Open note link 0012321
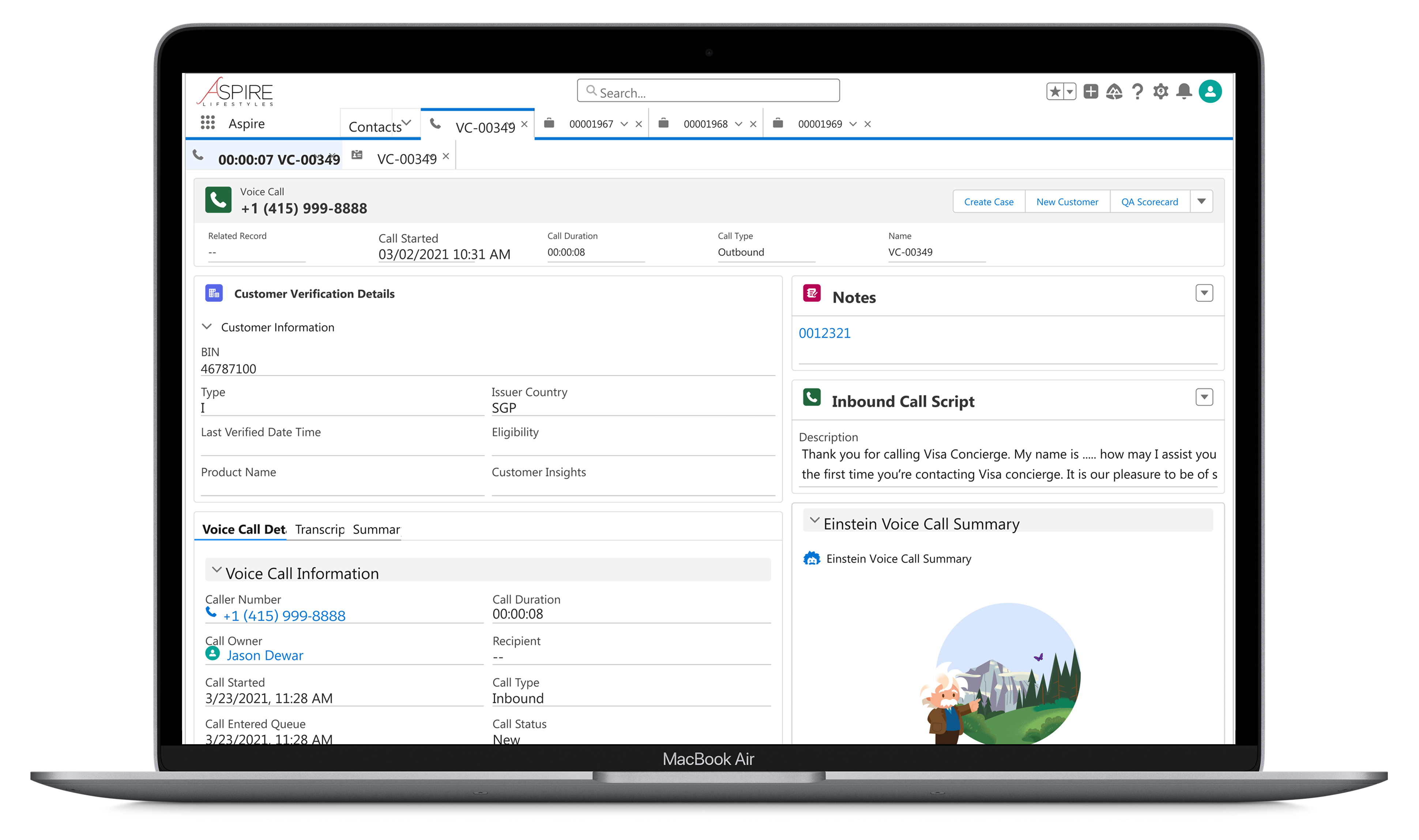 824,333
